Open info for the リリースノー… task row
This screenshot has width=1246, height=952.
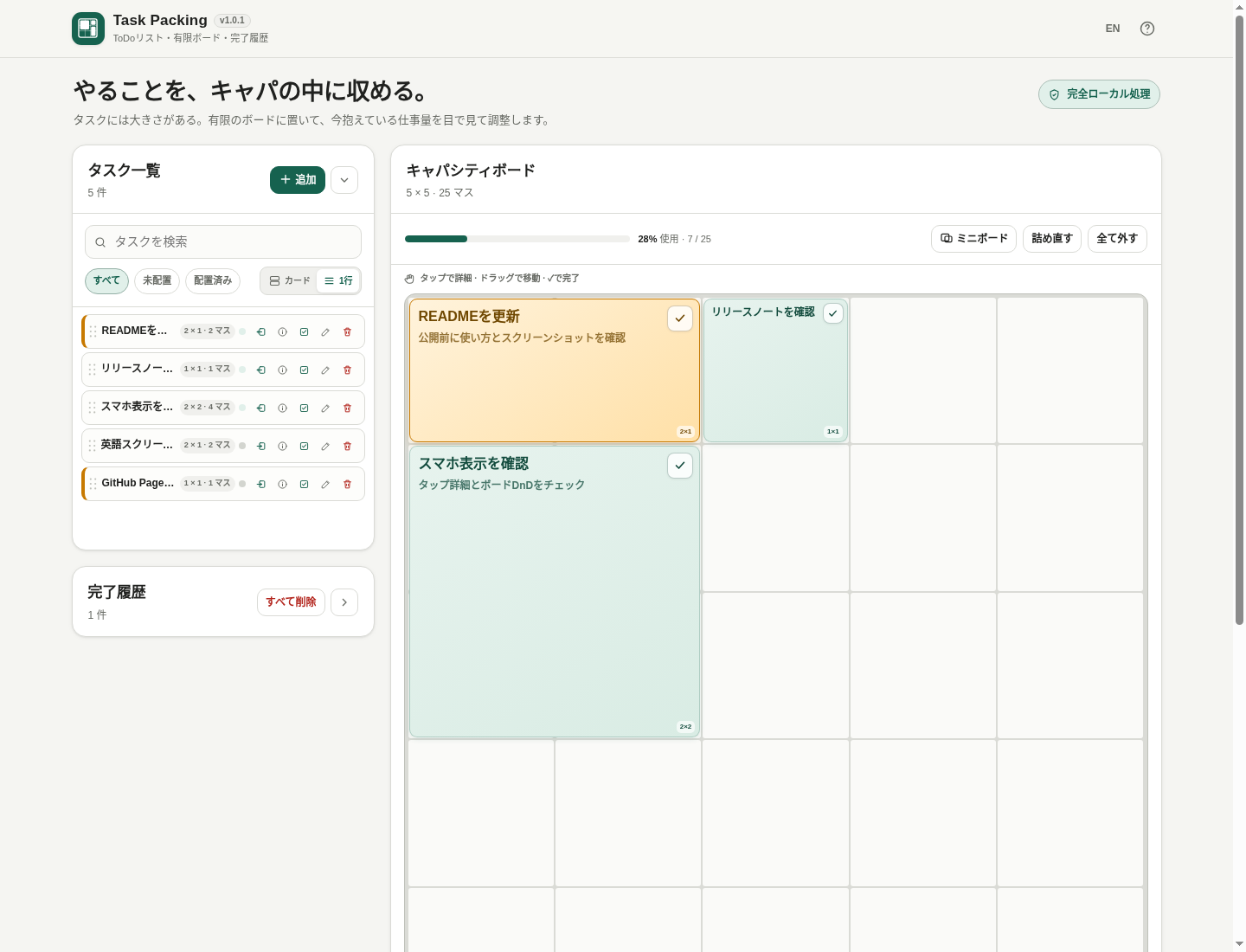pos(282,370)
